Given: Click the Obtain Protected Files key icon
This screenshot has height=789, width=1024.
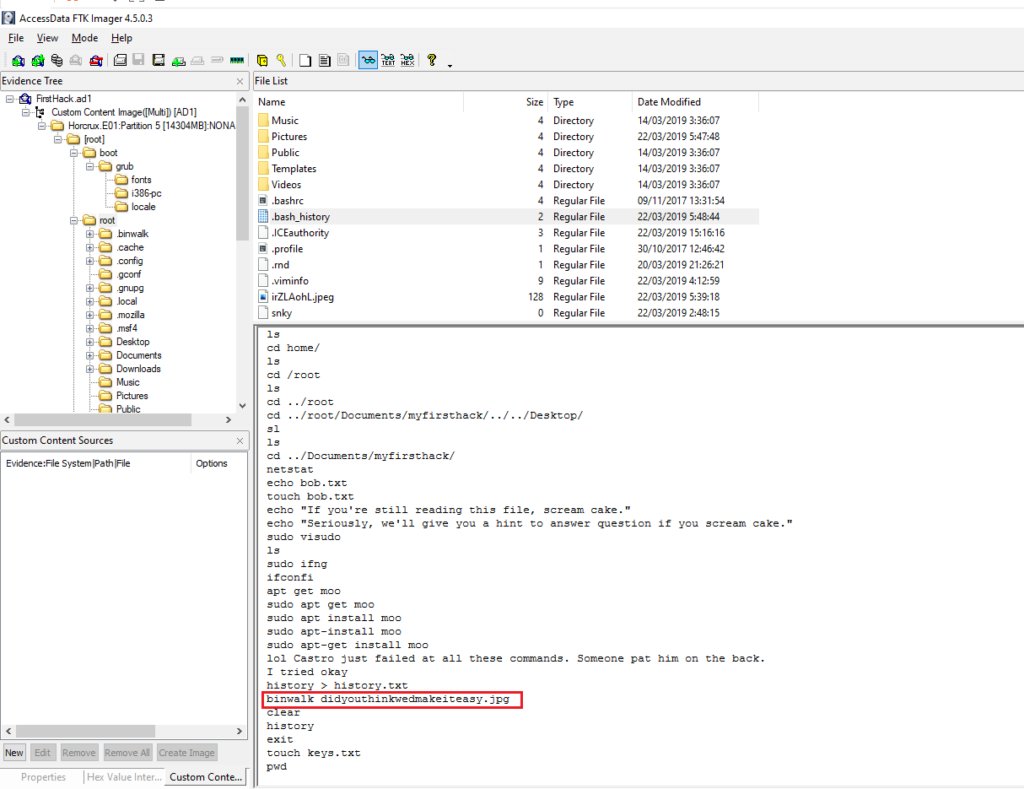Looking at the screenshot, I should point(280,60).
